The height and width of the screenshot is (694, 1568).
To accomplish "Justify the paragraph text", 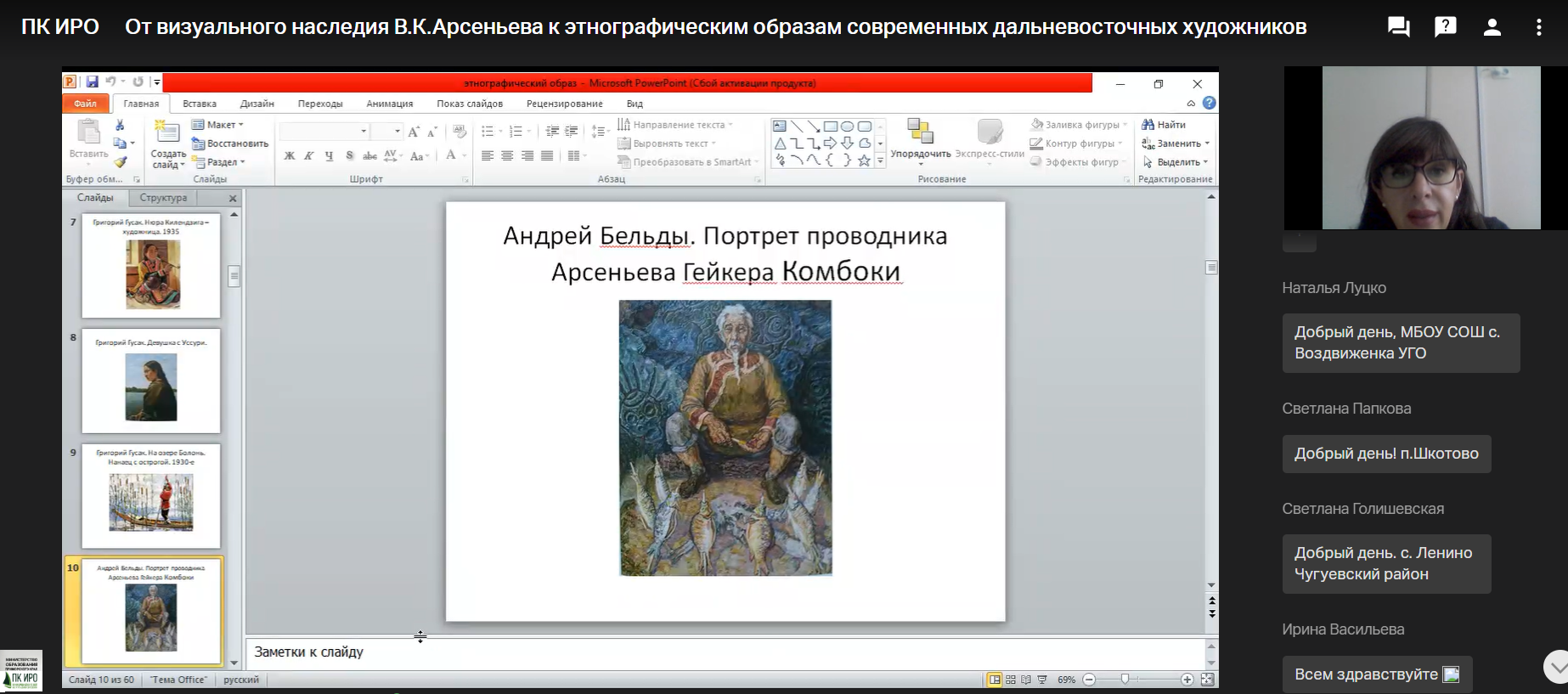I will point(547,155).
